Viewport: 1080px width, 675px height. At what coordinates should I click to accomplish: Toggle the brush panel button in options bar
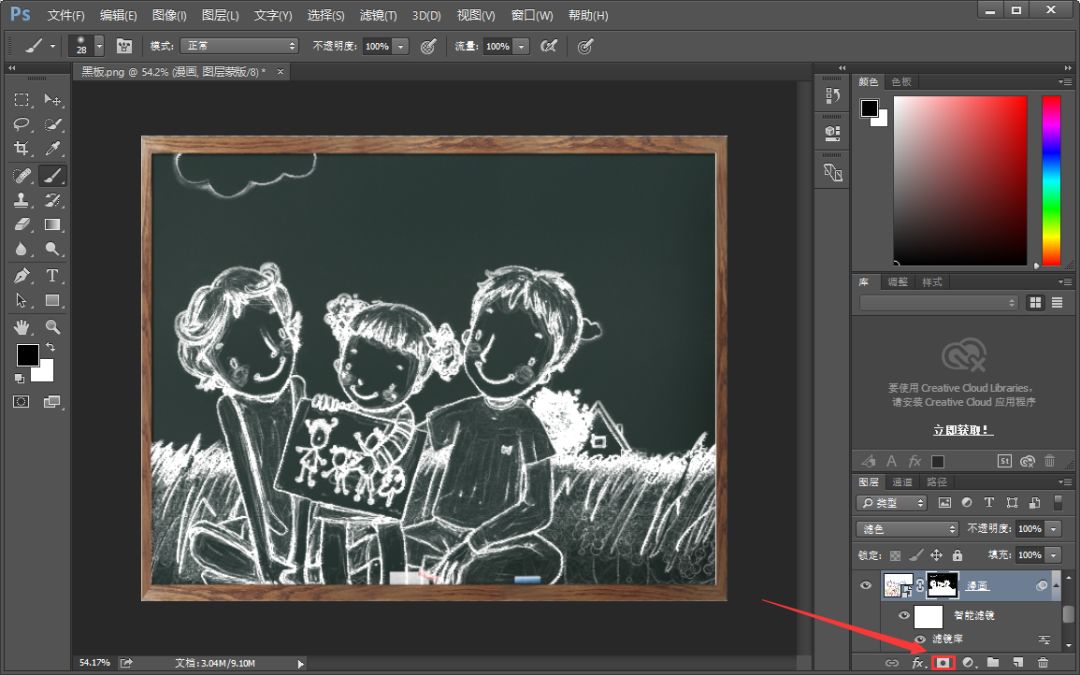[x=124, y=46]
